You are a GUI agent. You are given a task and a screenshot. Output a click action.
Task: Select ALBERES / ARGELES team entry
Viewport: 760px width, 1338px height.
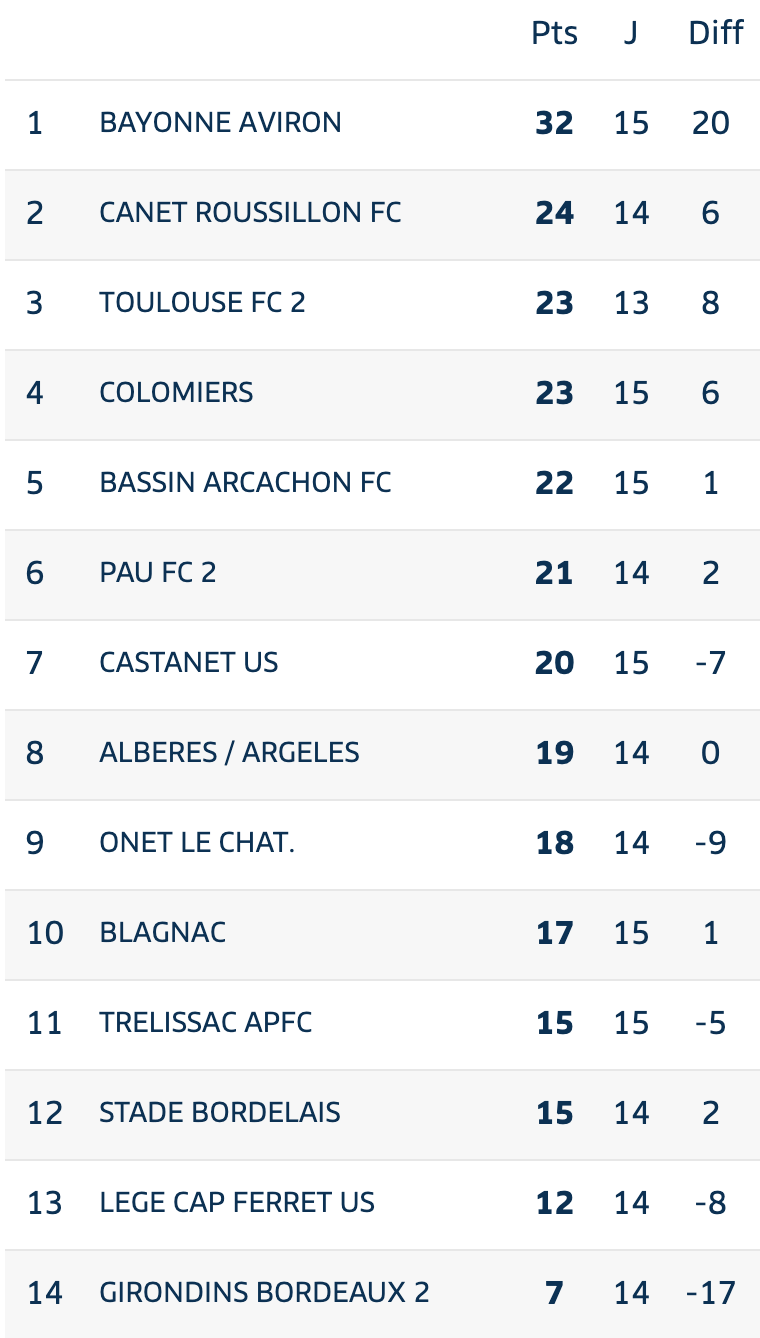click(x=229, y=753)
